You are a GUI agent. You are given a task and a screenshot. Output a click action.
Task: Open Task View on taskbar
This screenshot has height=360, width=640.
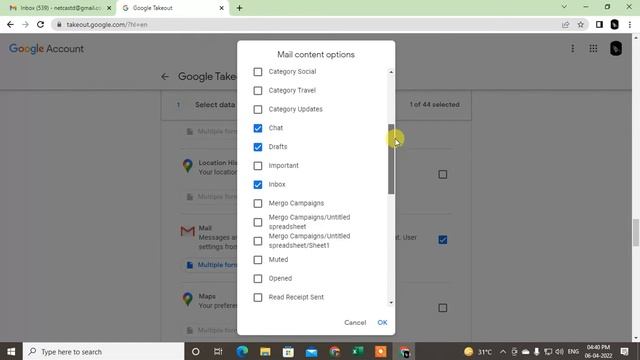[x=218, y=351]
